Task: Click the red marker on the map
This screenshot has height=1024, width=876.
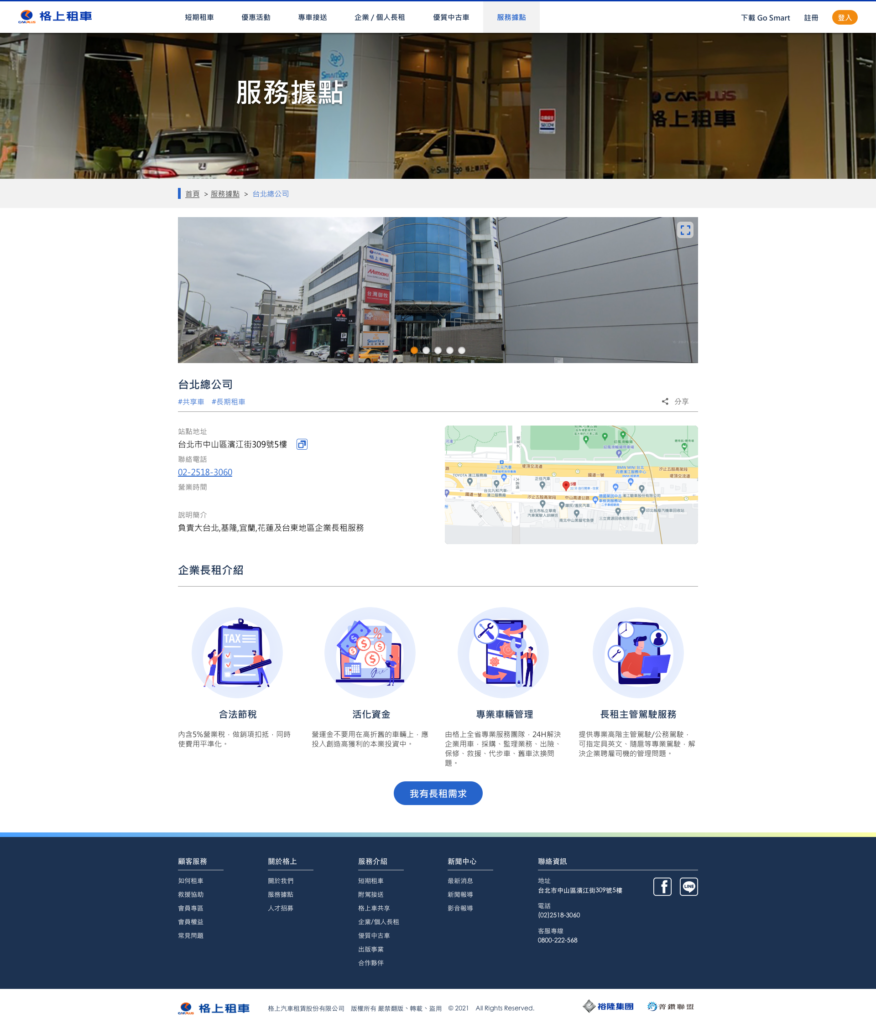Action: coord(566,485)
